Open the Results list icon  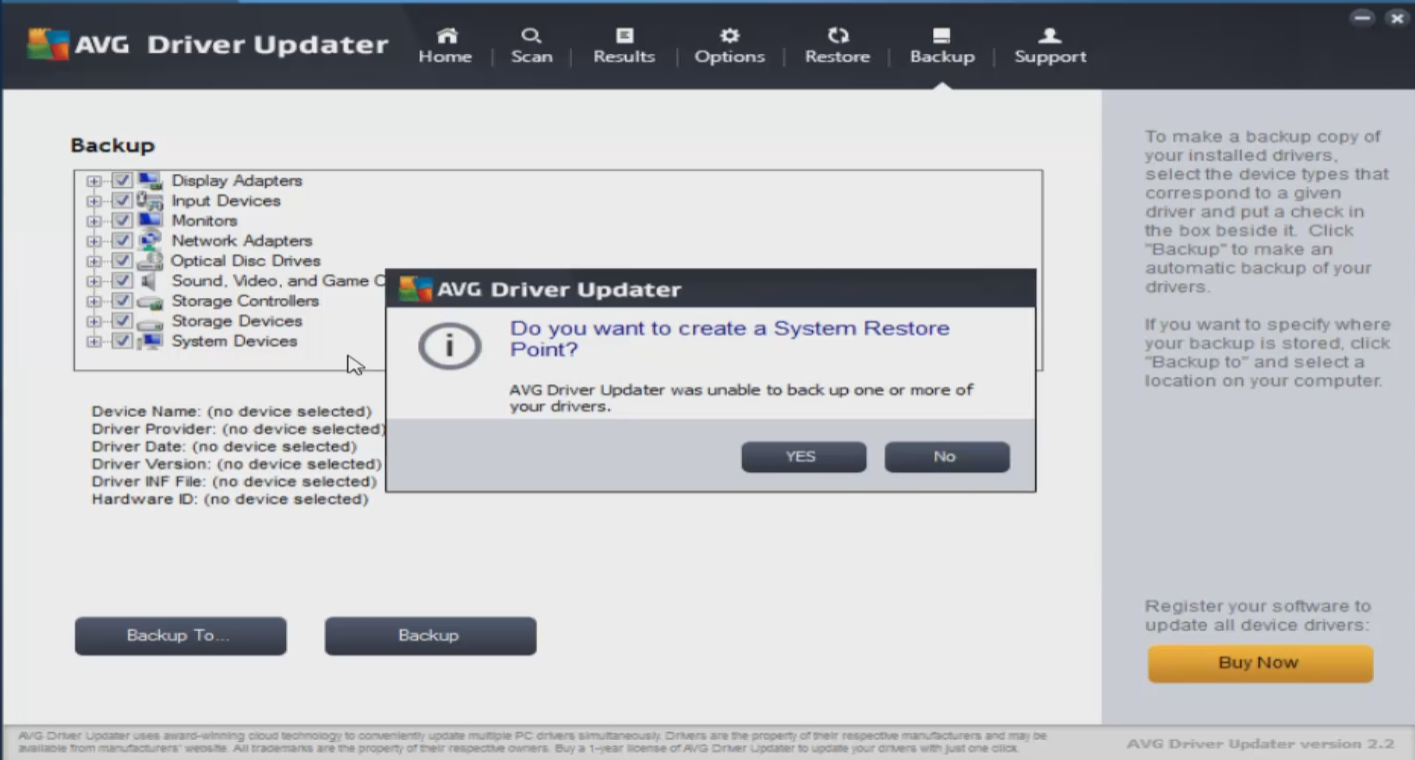point(624,37)
